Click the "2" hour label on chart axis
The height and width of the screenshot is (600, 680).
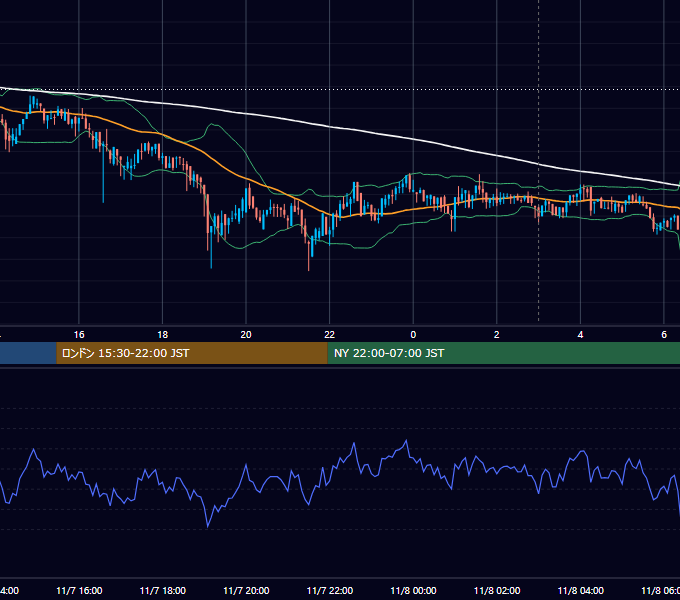tap(497, 335)
